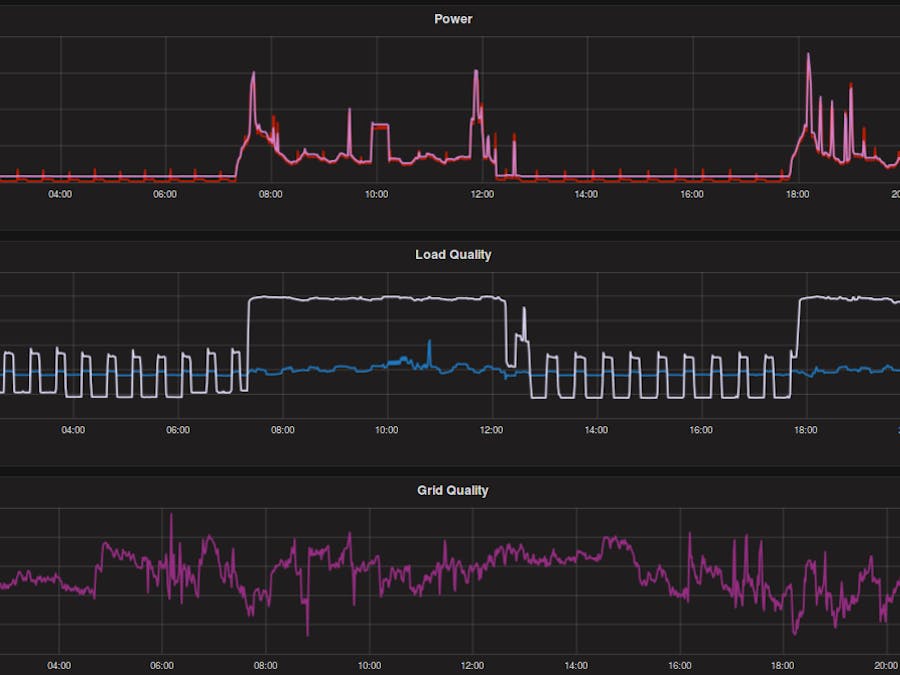
Task: Click the 06:00 label under Grid Quality
Action: [162, 664]
